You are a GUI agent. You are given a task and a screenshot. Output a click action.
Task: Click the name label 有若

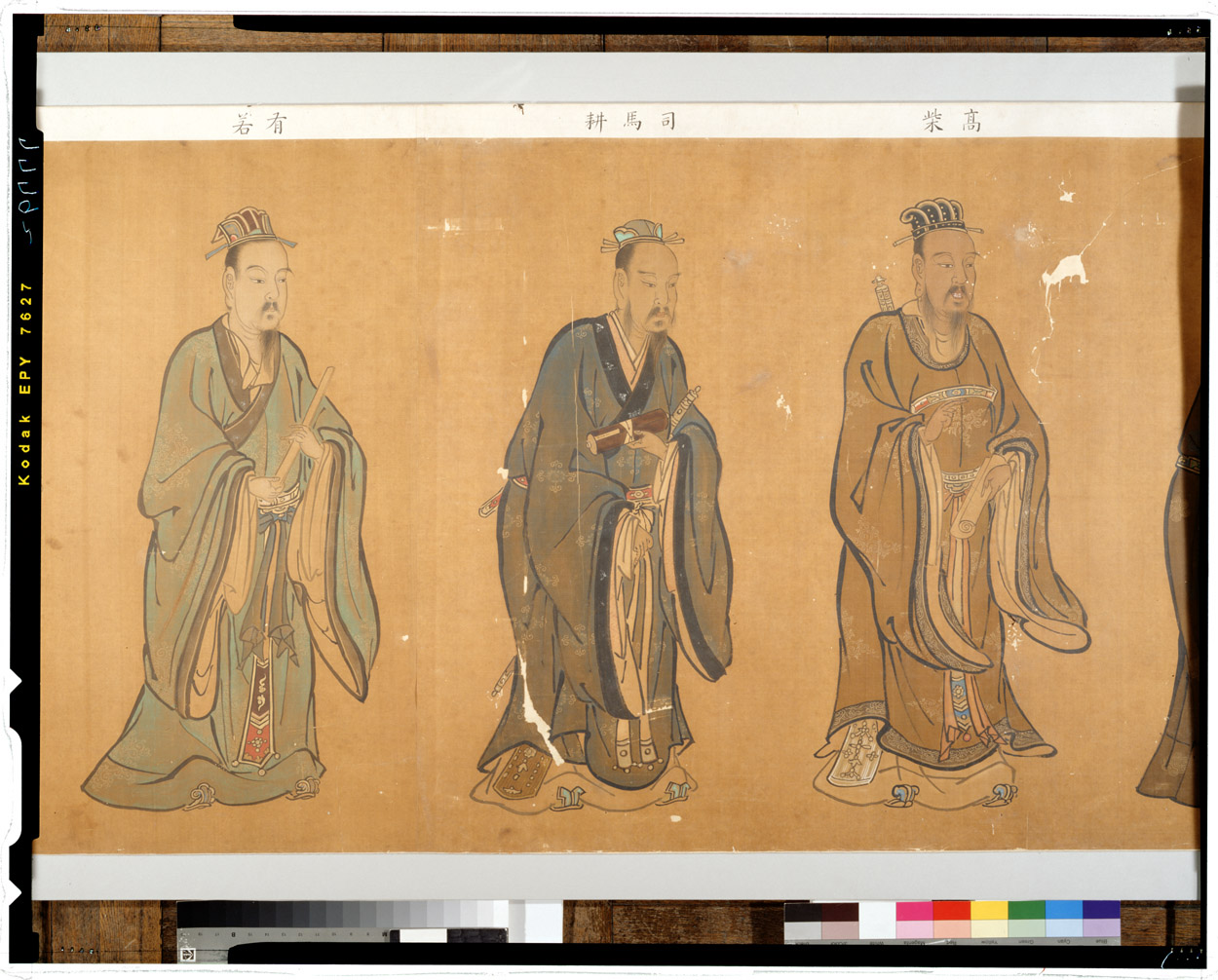tap(260, 123)
